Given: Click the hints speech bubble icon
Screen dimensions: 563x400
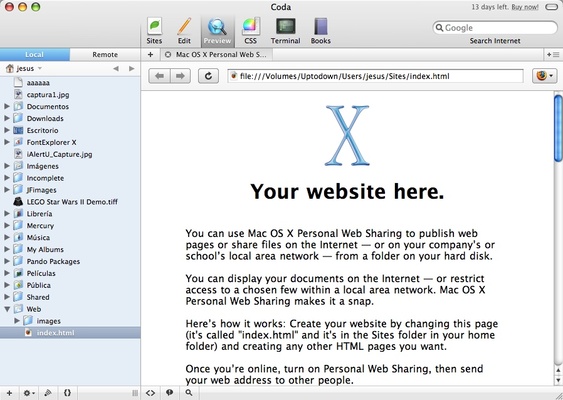Looking at the screenshot, I should (169, 393).
